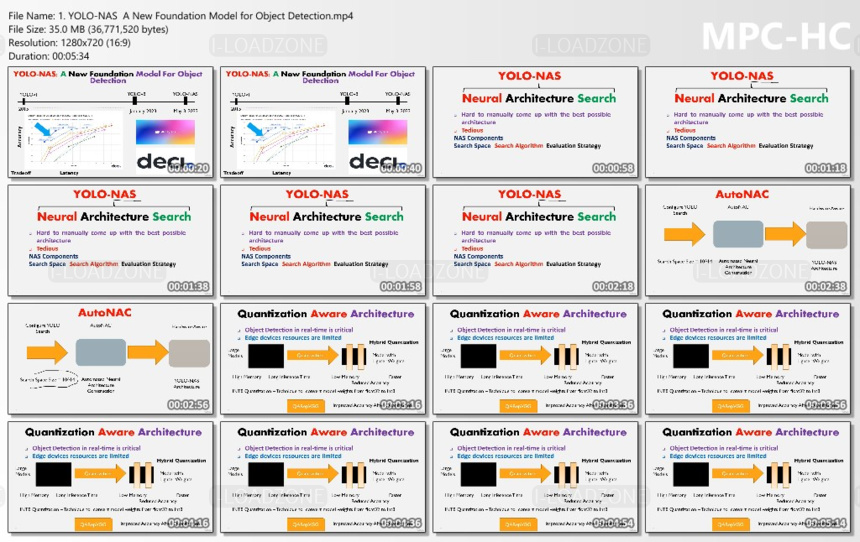
Task: Click the thumbnail marked 00:00:58
Action: click(535, 122)
